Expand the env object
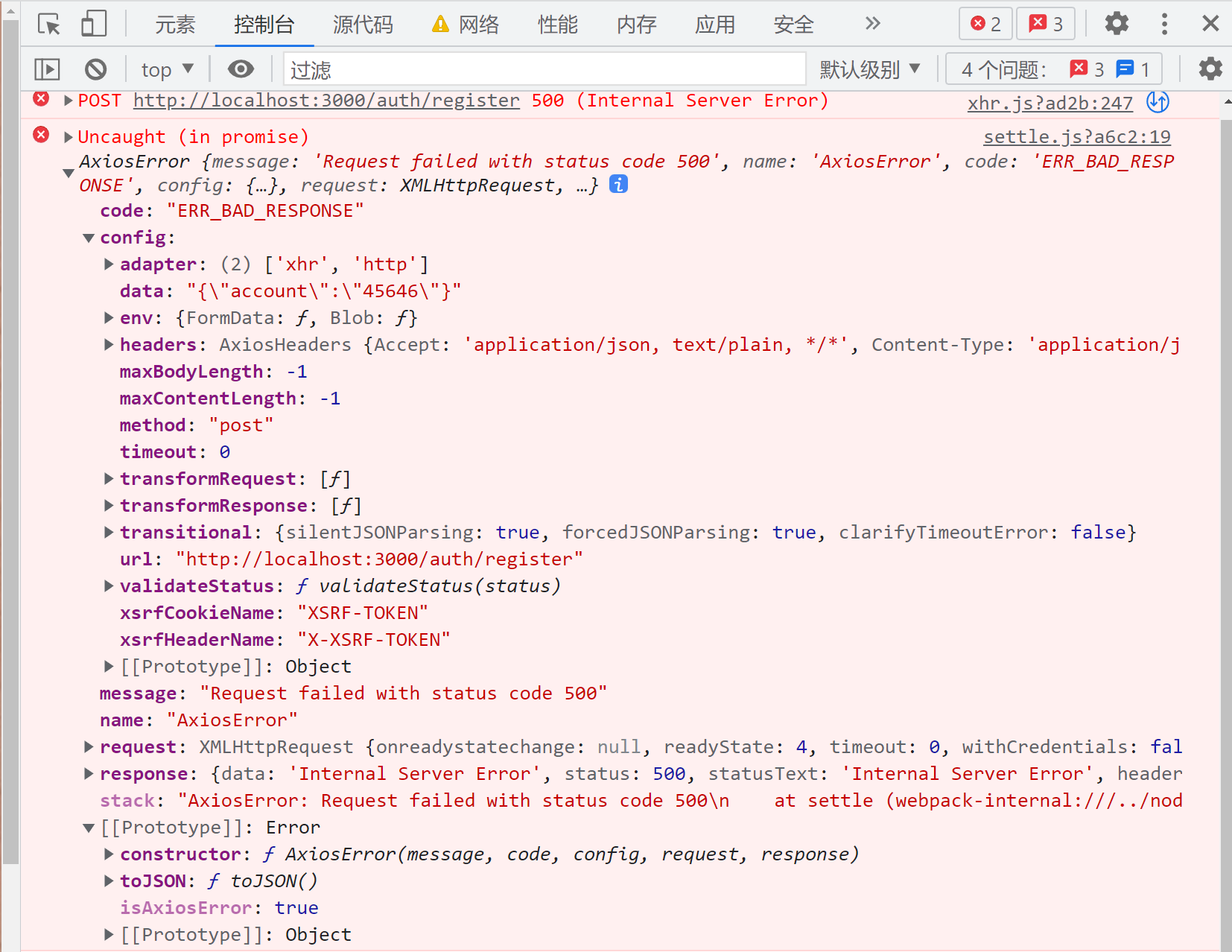 [109, 318]
